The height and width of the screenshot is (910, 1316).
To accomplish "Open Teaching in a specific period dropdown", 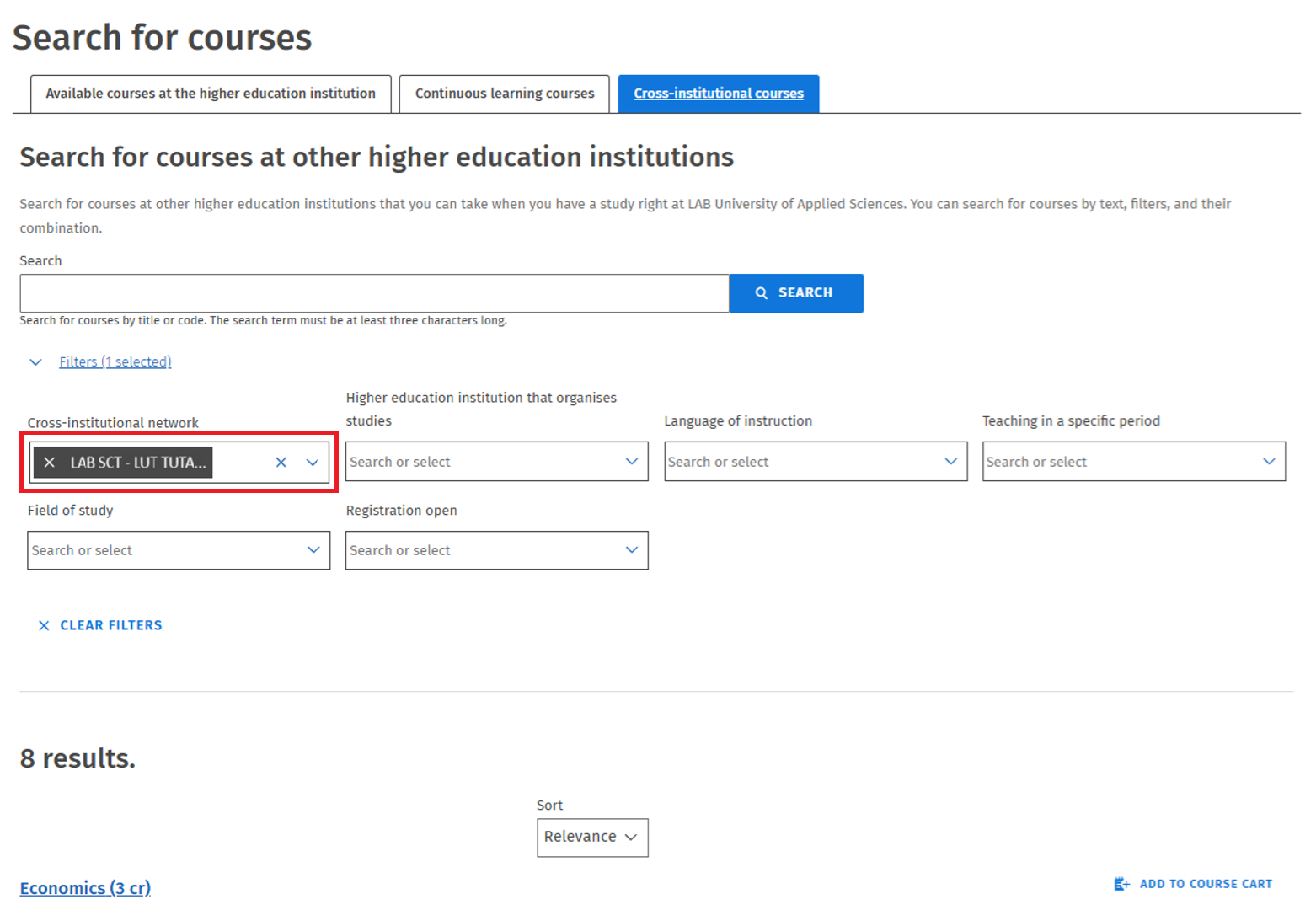I will [1134, 462].
